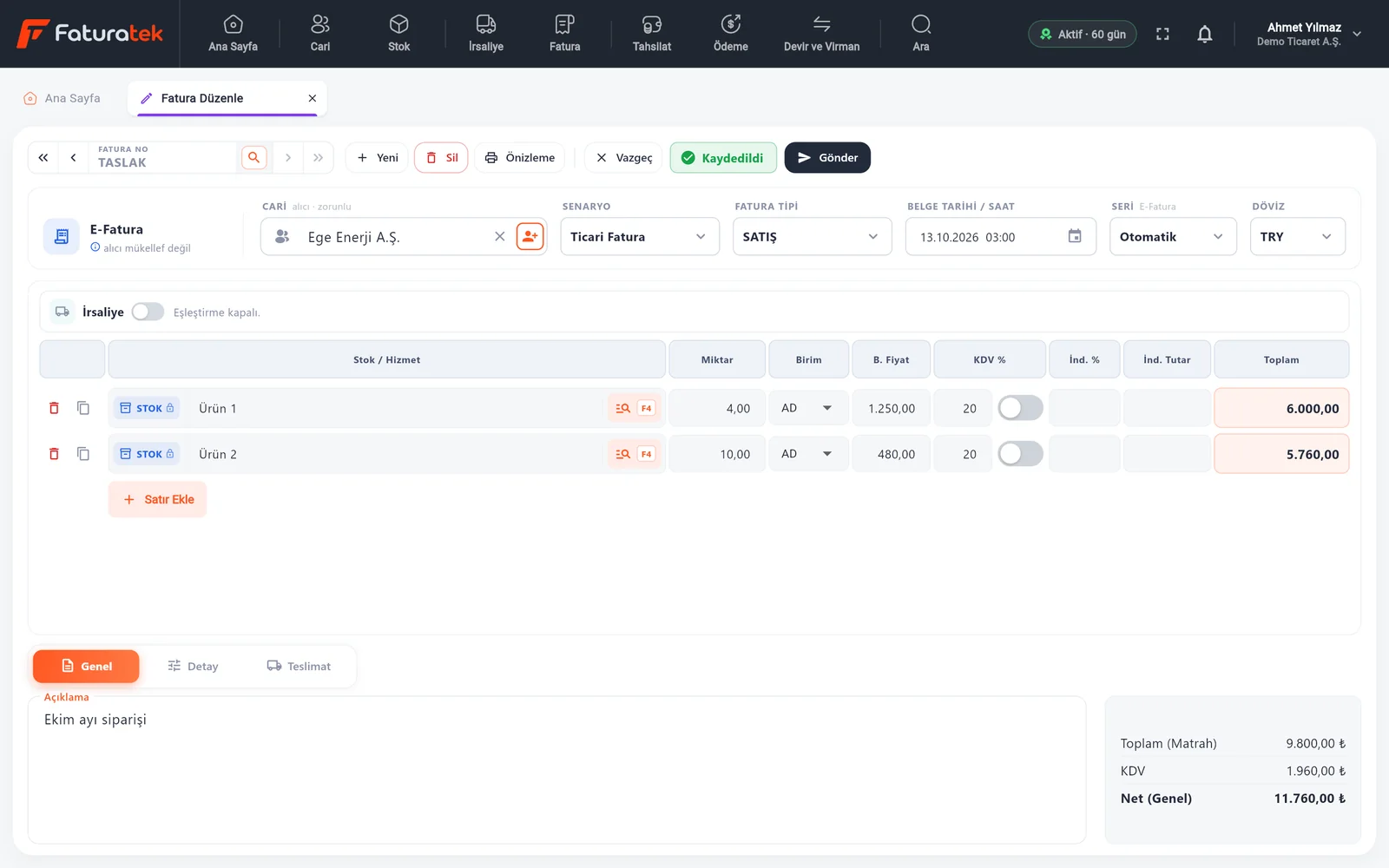Click the Sil delete button
The width and height of the screenshot is (1389, 868).
[441, 157]
